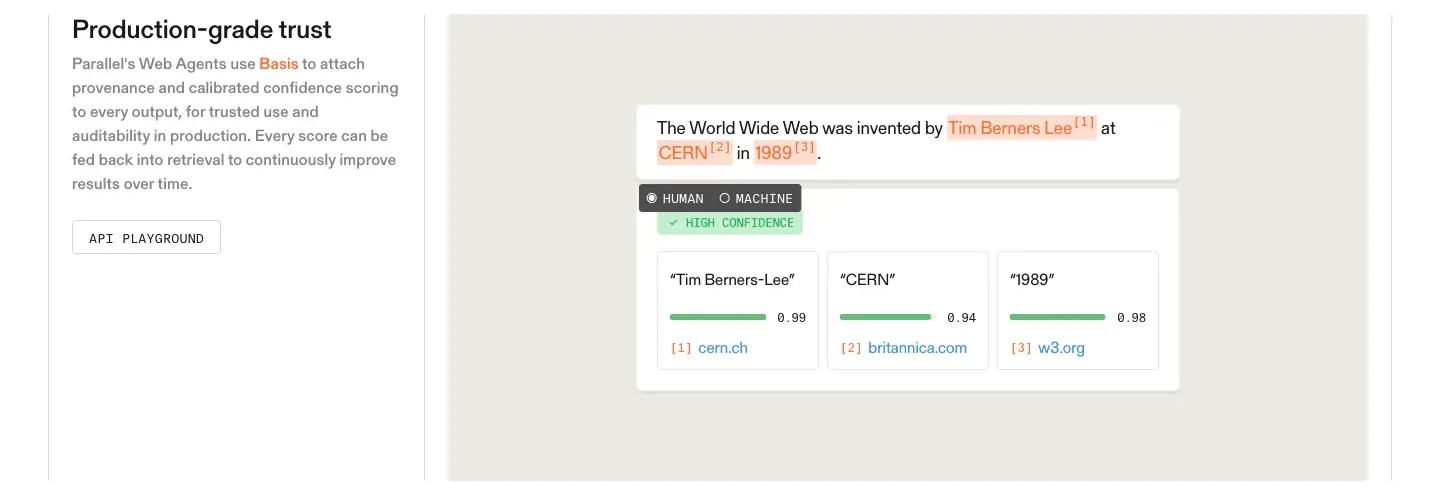The width and height of the screenshot is (1440, 498).
Task: Open the w3.org source link
Action: tap(1061, 348)
